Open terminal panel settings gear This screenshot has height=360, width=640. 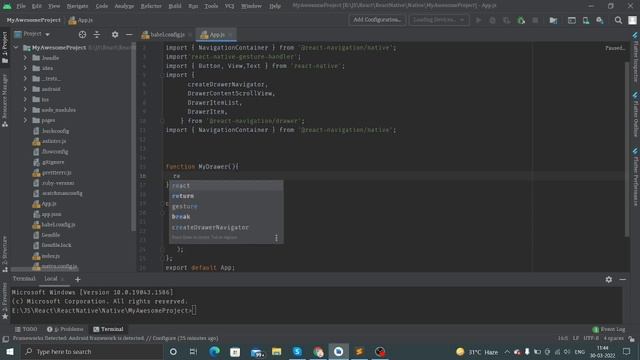(609, 280)
